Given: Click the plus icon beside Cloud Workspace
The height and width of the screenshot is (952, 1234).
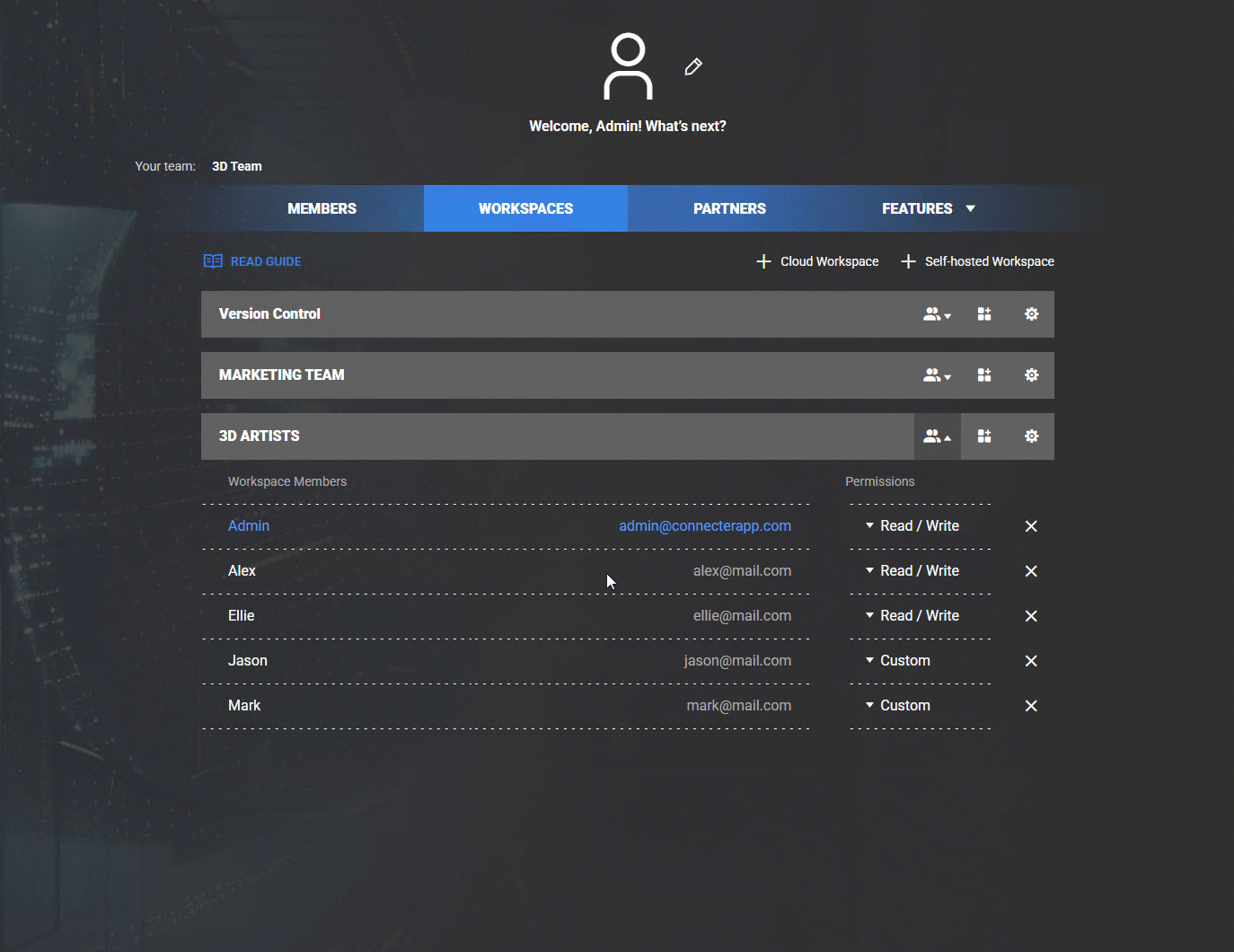Looking at the screenshot, I should click(x=763, y=261).
